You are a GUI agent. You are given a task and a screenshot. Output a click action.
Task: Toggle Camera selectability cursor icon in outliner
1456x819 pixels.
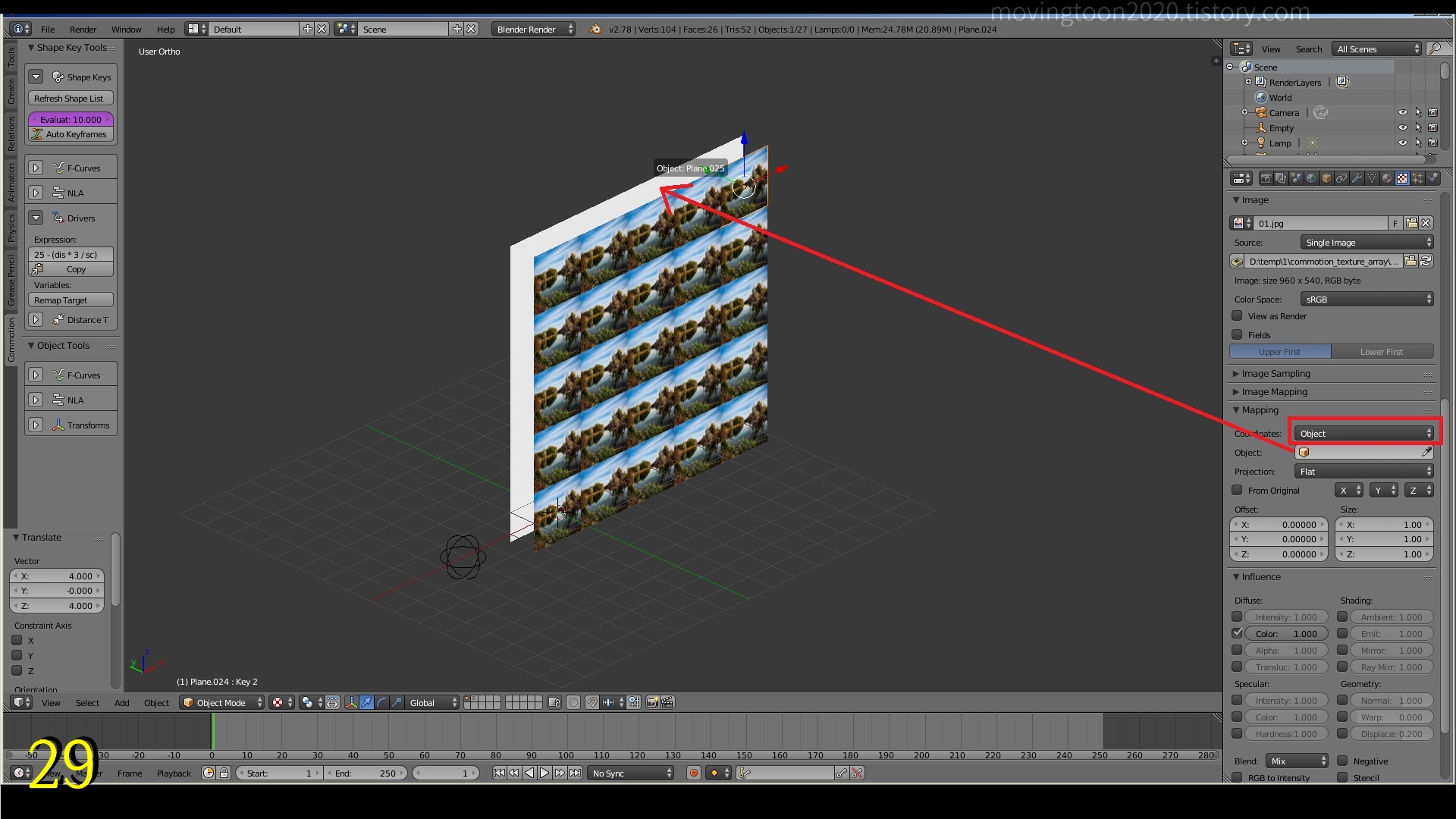(1418, 112)
